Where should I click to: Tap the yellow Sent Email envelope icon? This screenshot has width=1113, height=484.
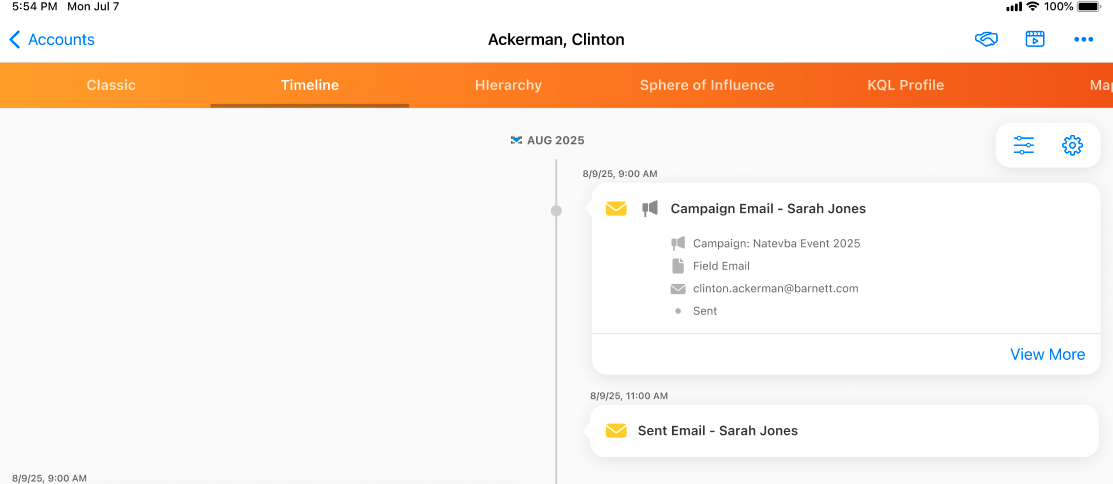click(x=616, y=431)
